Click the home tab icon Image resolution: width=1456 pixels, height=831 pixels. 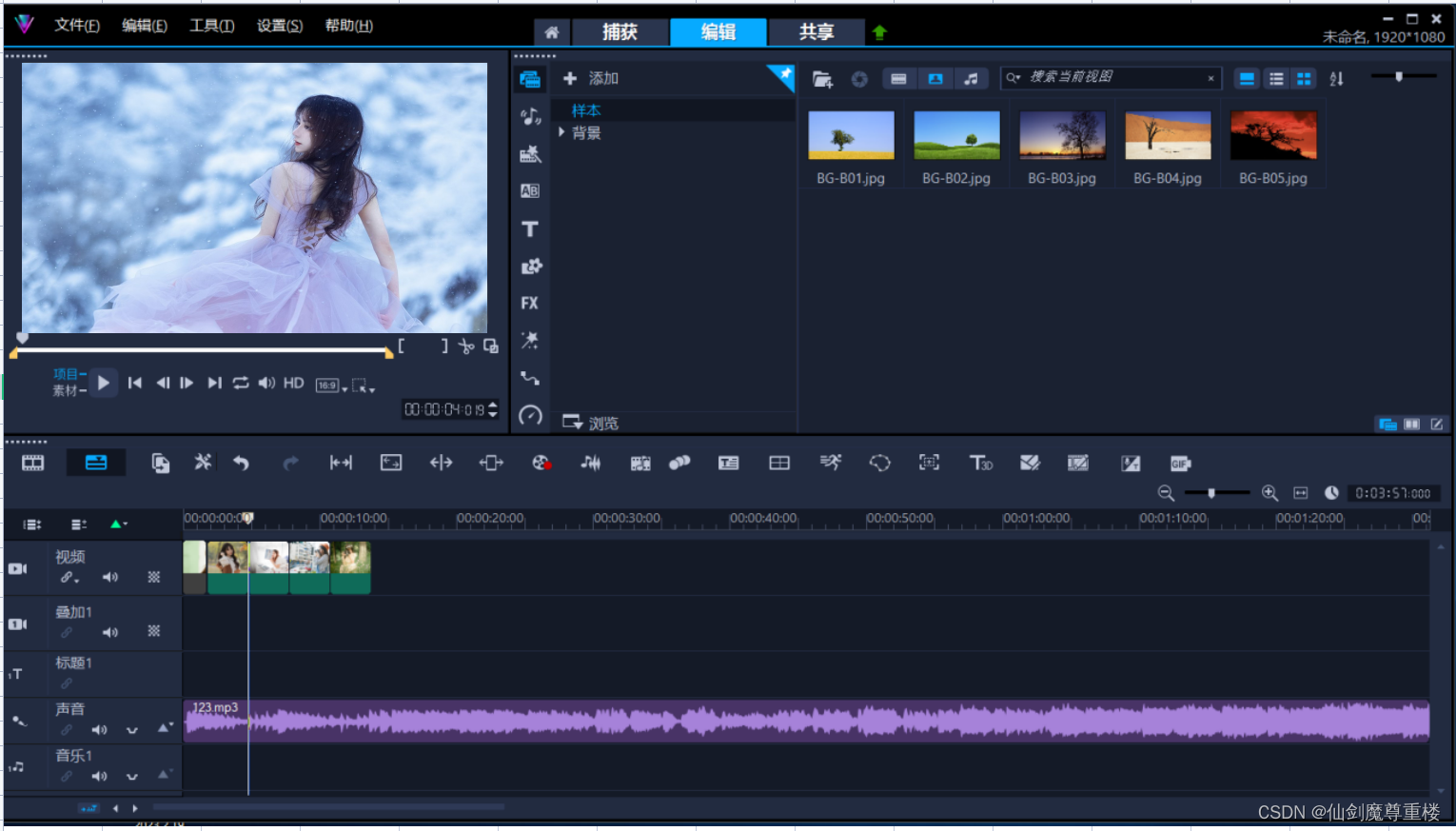(x=552, y=32)
